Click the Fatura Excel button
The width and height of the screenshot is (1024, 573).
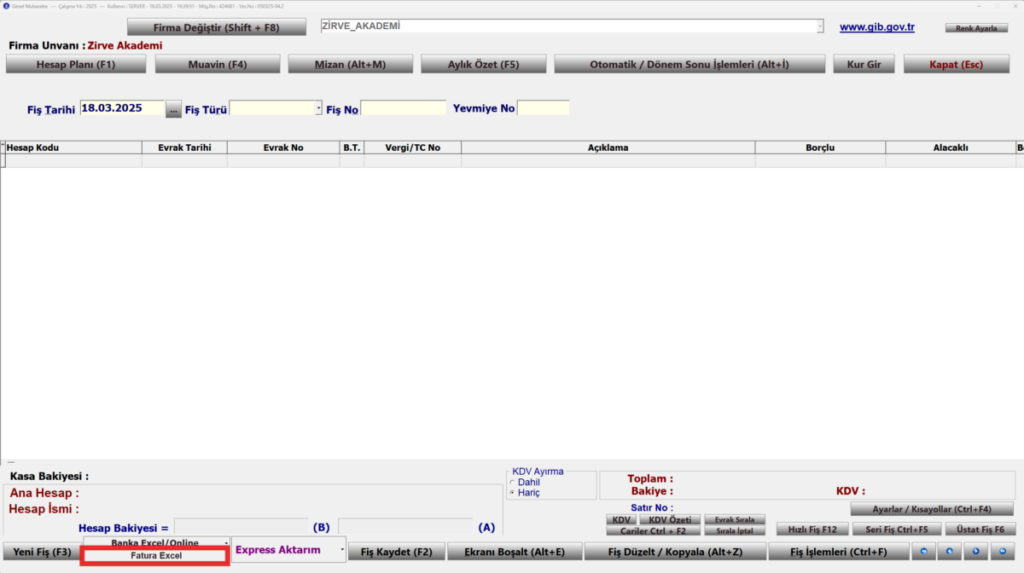(x=155, y=555)
